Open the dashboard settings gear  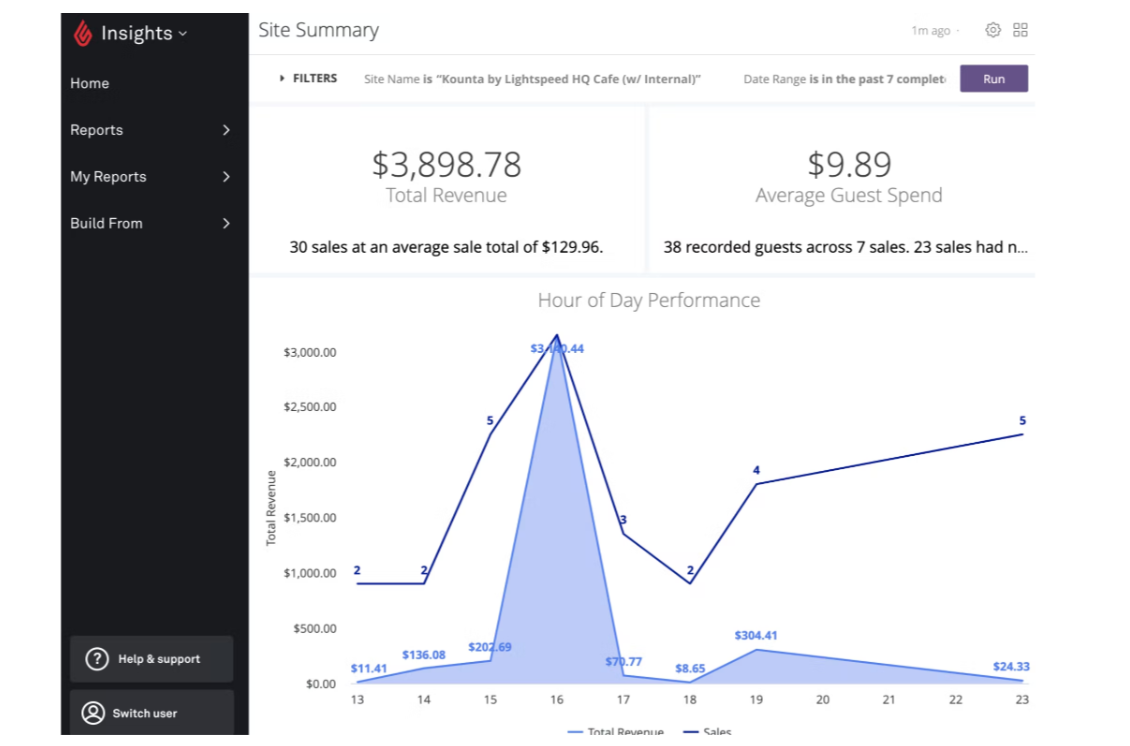click(x=992, y=29)
